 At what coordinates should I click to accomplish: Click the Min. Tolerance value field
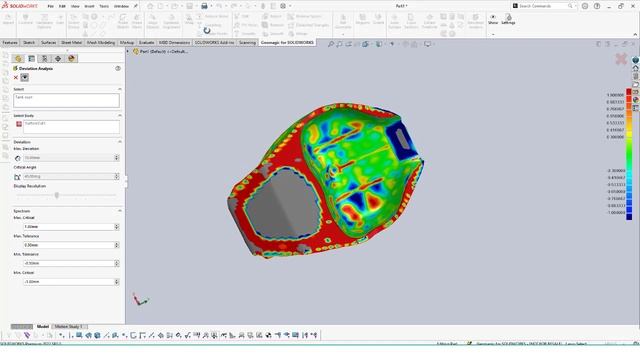69,263
